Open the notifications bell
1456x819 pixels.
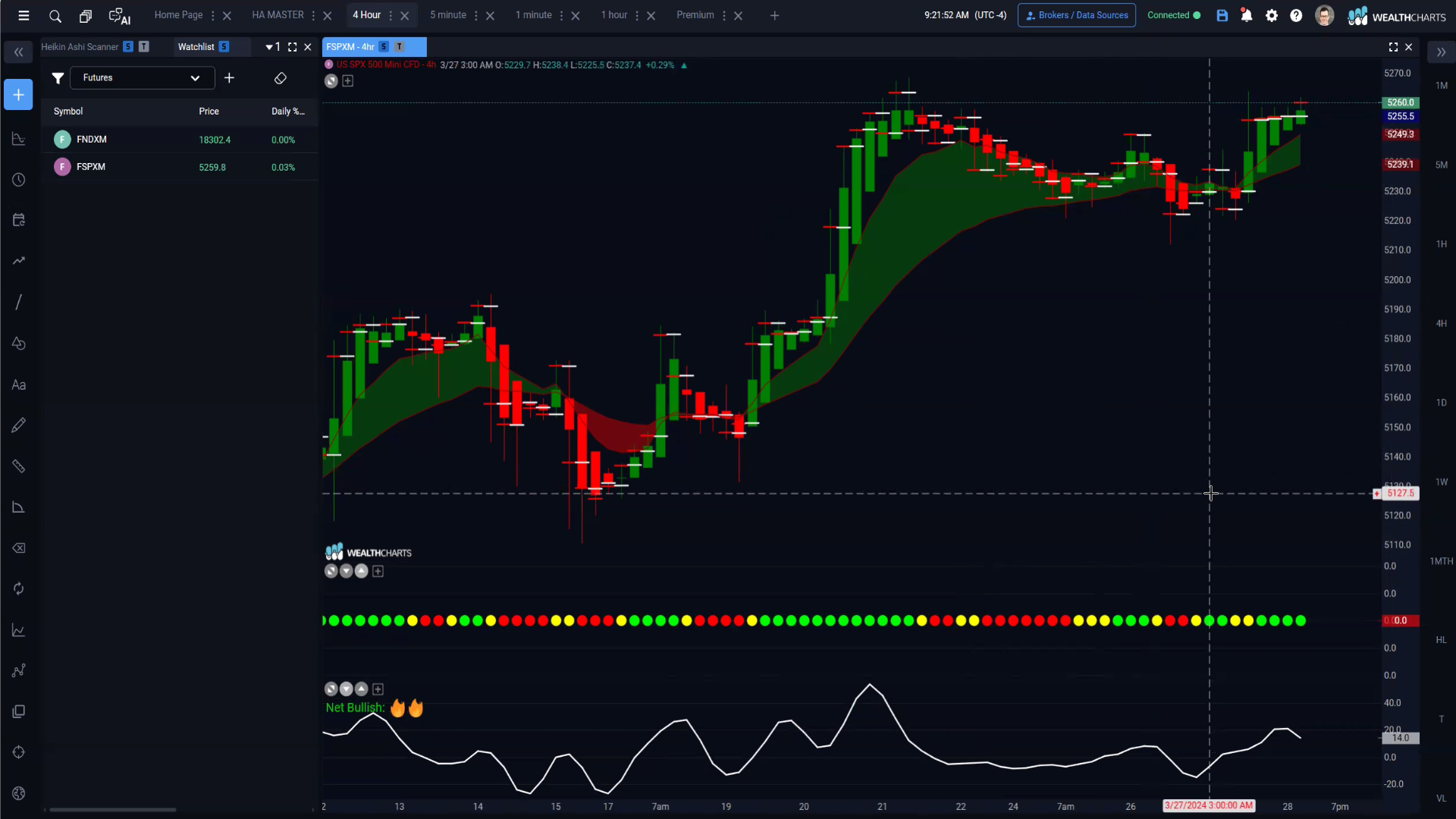coord(1247,15)
